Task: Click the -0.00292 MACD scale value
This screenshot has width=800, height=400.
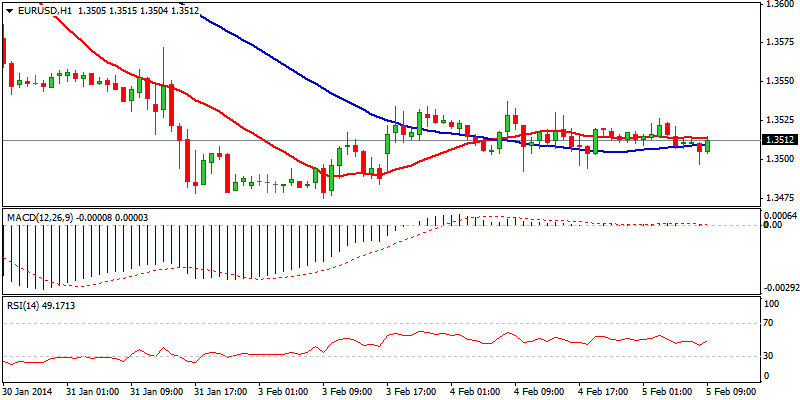Action: (x=780, y=288)
